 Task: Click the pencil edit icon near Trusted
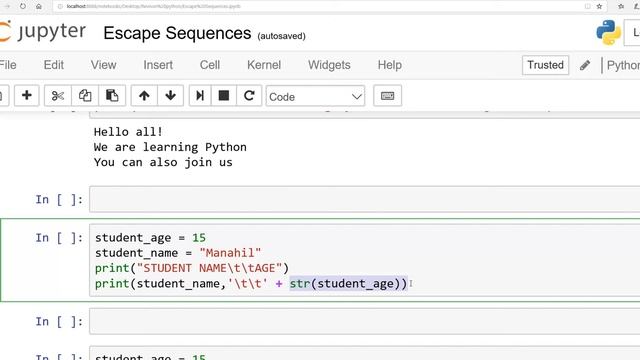point(585,65)
